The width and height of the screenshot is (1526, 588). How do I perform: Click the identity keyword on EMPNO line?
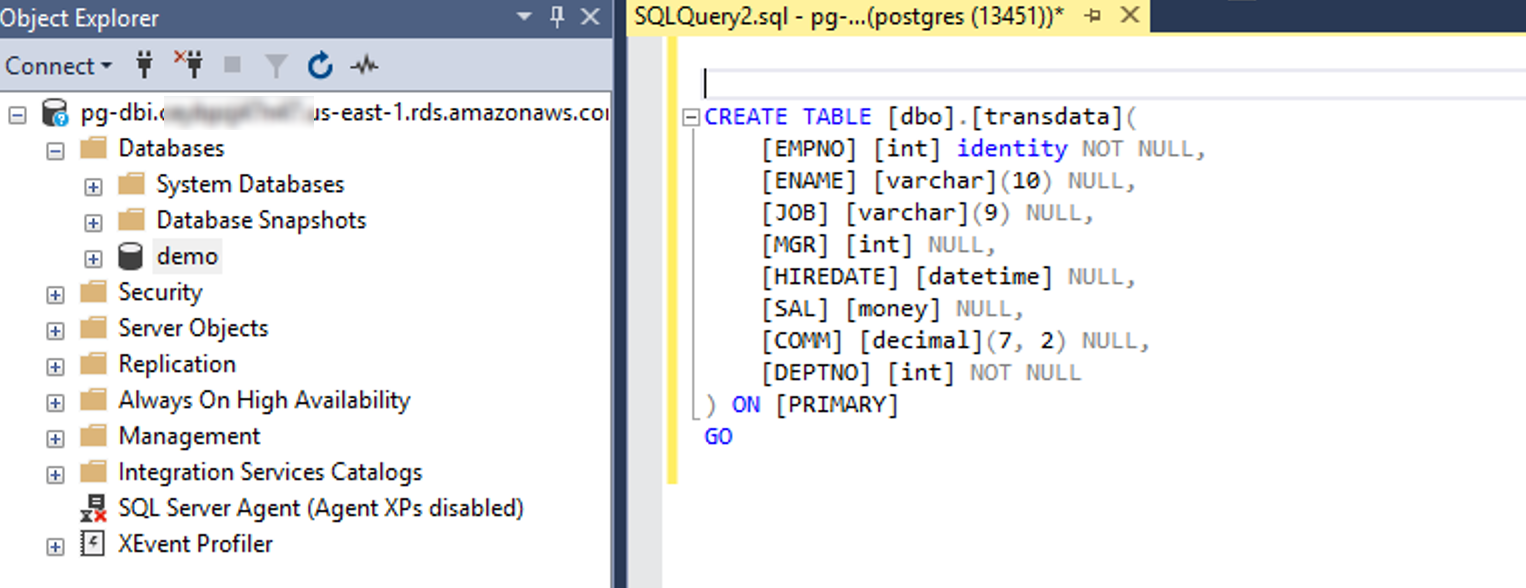[x=1012, y=149]
